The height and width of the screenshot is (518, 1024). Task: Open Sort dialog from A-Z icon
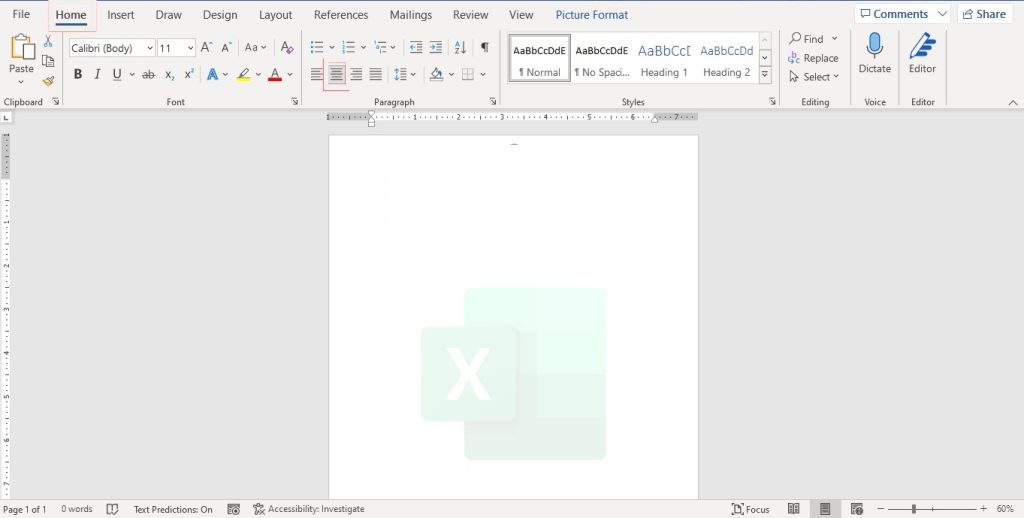(460, 48)
